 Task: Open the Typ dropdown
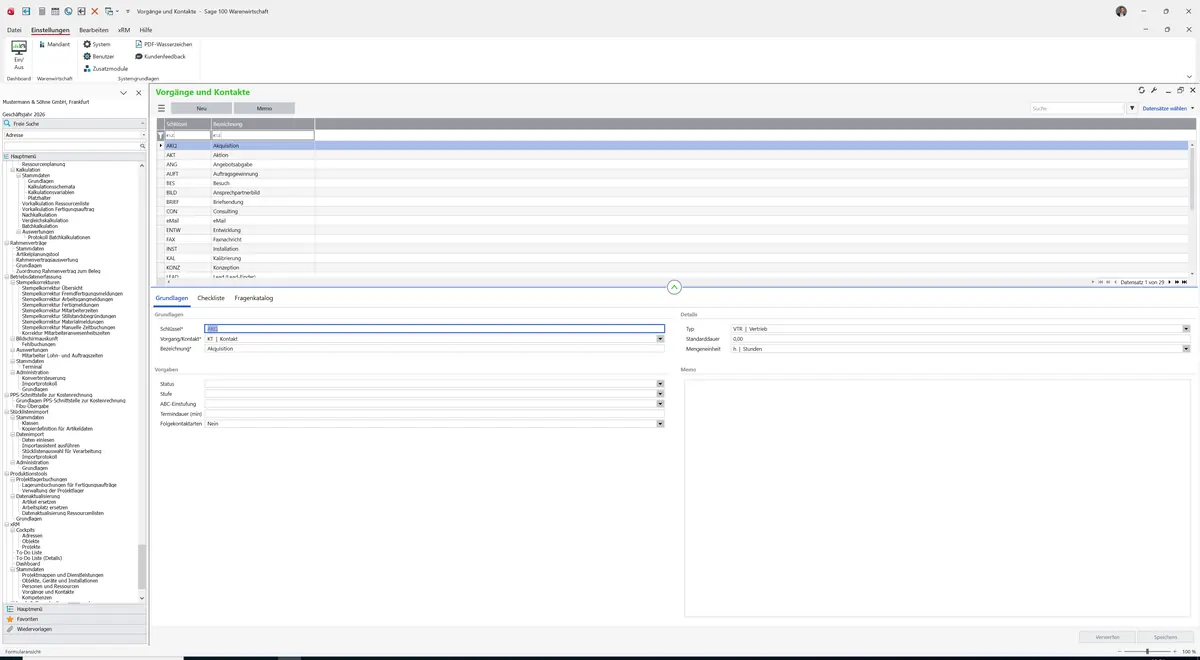tap(1186, 329)
